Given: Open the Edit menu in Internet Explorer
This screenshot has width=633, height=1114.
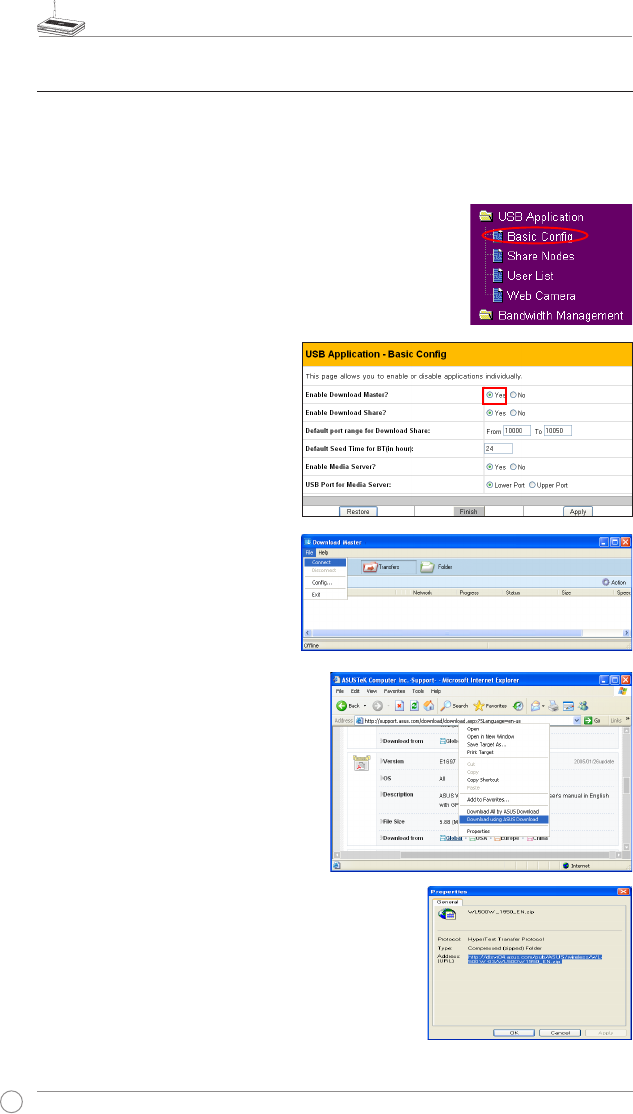Looking at the screenshot, I should [353, 691].
